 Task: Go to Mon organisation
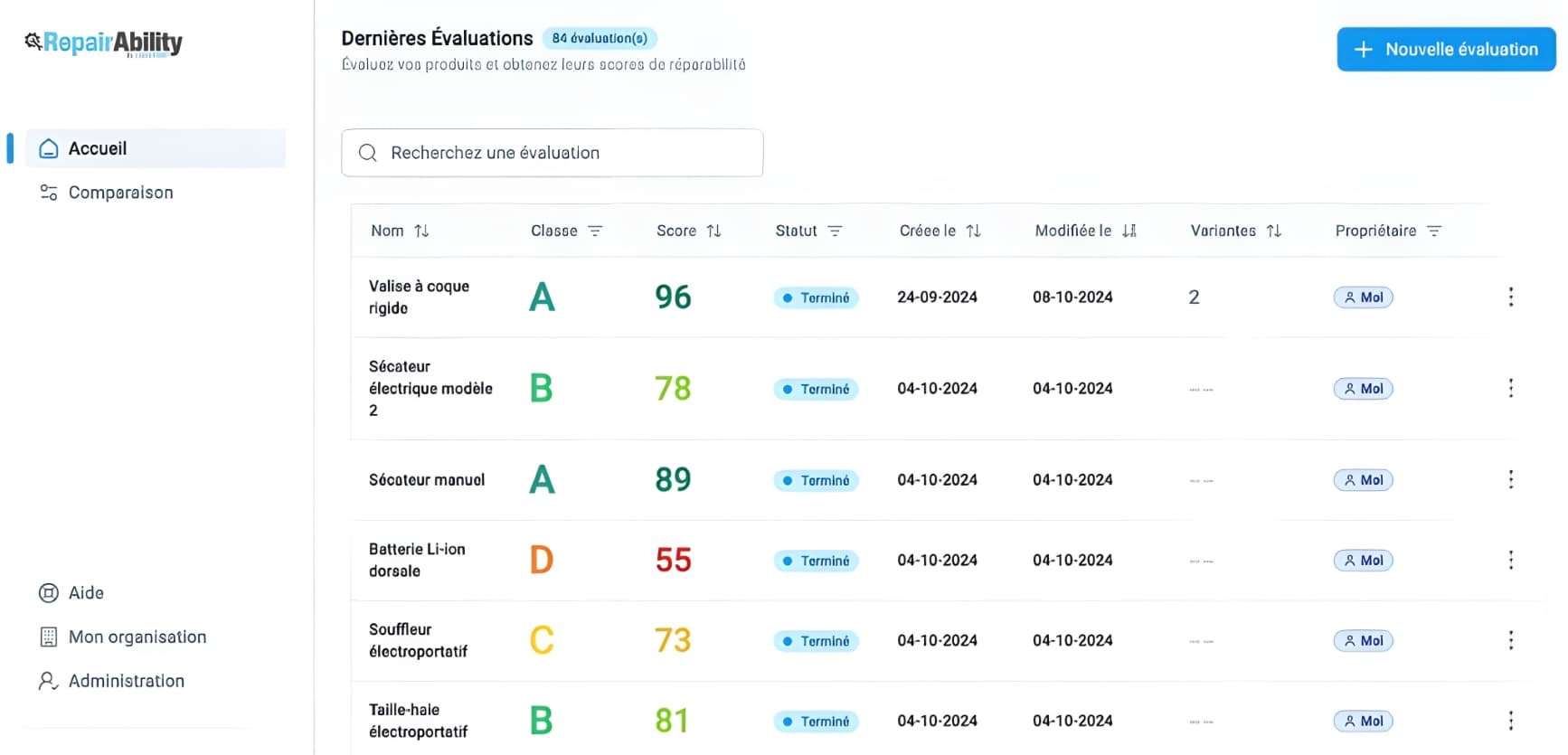pos(123,637)
